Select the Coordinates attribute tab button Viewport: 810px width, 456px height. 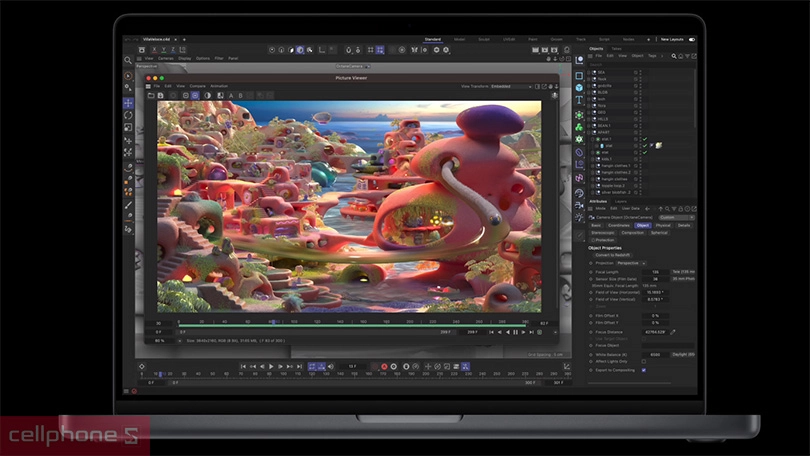click(619, 225)
